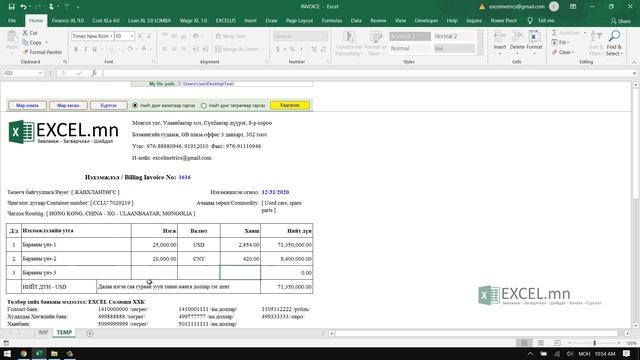Click in the formula bar input
This screenshot has height=360, width=640.
(367, 73)
